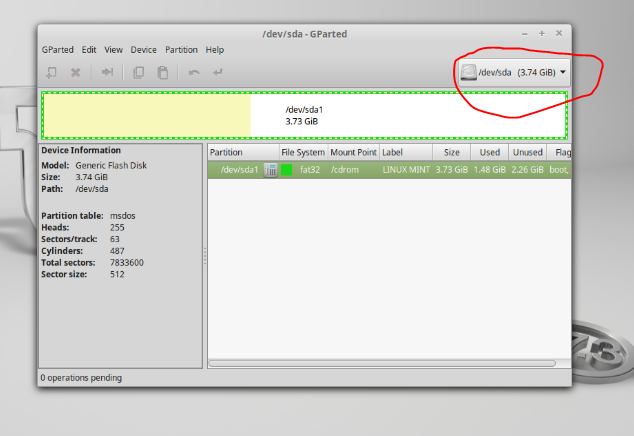
Task: Select the /dev/sda1 partition row name
Action: pyautogui.click(x=239, y=170)
